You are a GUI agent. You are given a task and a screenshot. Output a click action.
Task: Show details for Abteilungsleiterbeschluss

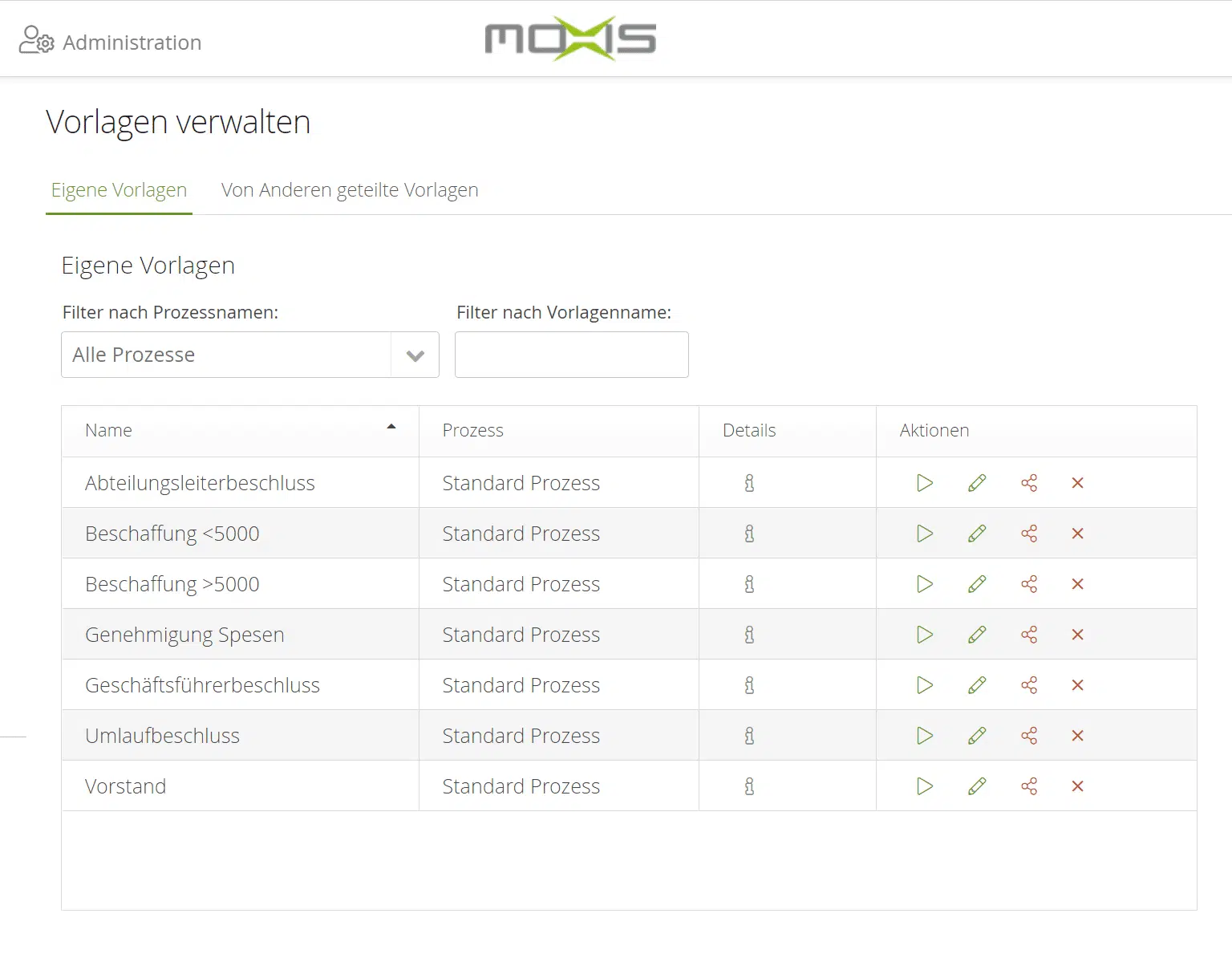[x=749, y=483]
